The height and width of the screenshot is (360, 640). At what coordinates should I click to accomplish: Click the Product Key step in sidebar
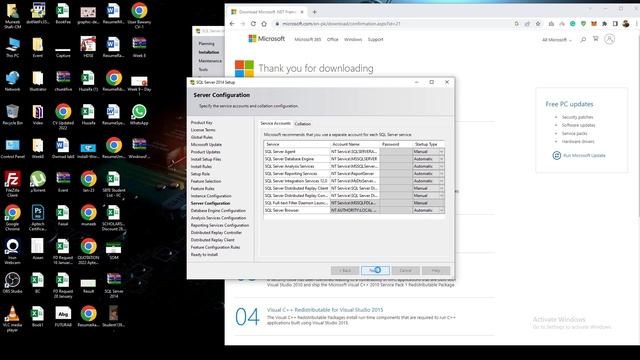[x=202, y=122]
